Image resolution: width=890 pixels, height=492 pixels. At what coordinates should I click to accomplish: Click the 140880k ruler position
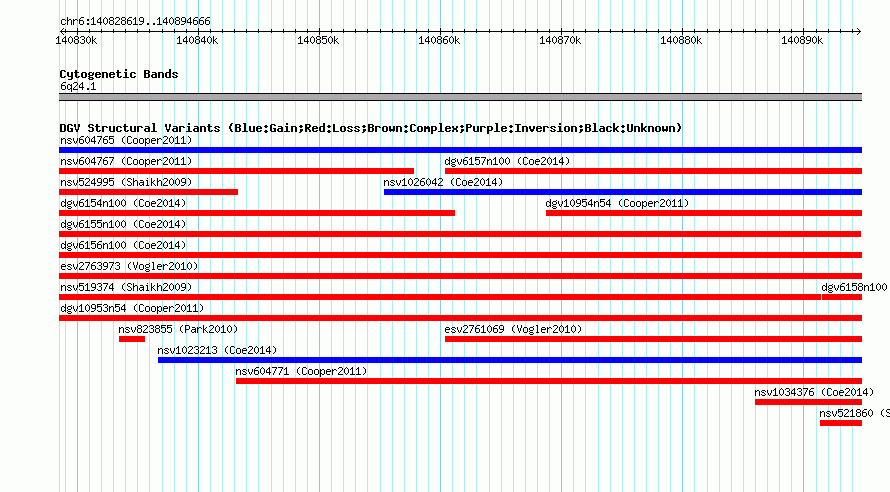click(x=681, y=40)
